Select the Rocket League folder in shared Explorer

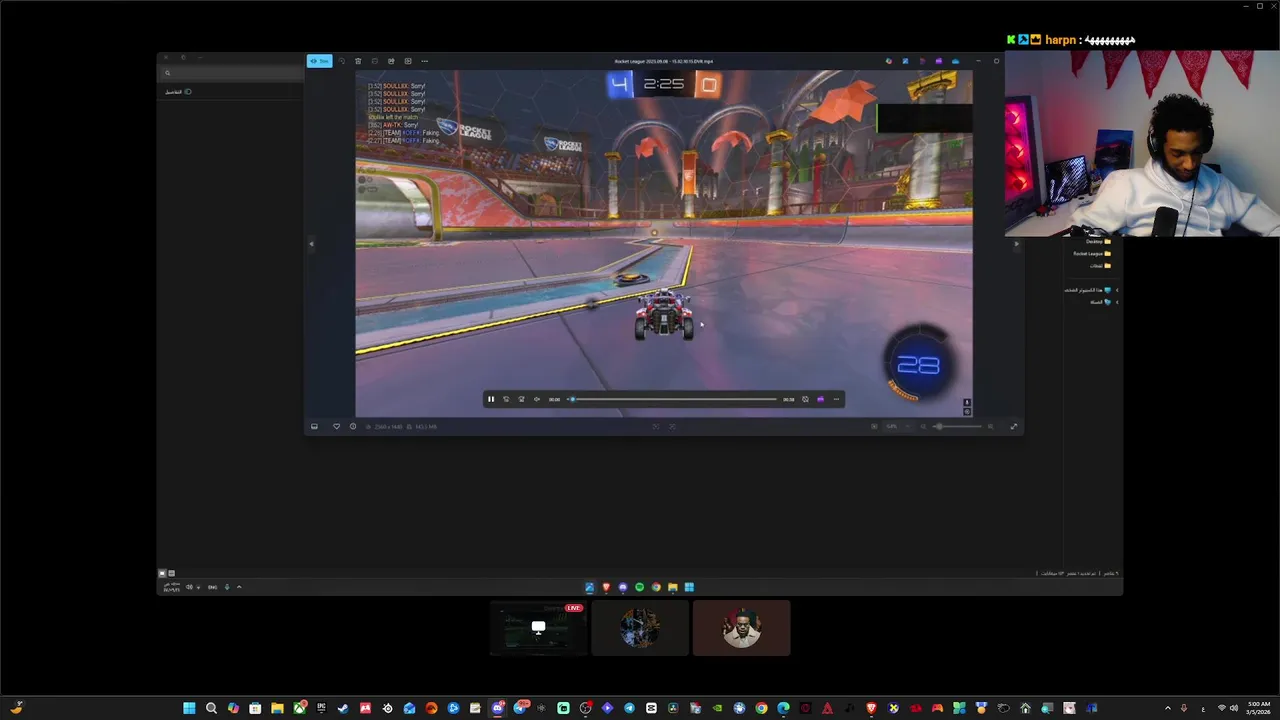point(1092,253)
